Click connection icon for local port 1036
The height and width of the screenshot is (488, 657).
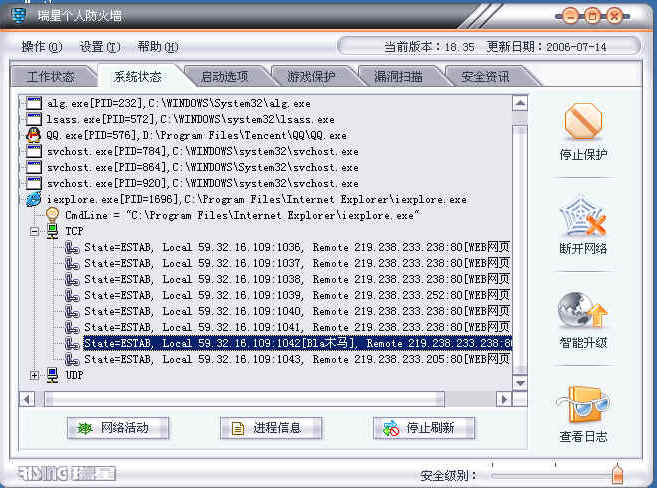[x=72, y=248]
